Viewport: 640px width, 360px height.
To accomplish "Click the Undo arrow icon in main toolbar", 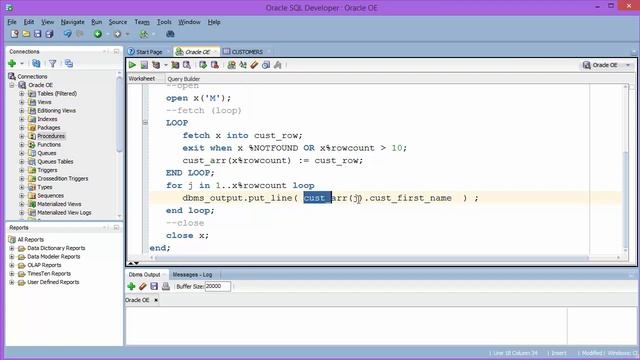I will 67,34.
